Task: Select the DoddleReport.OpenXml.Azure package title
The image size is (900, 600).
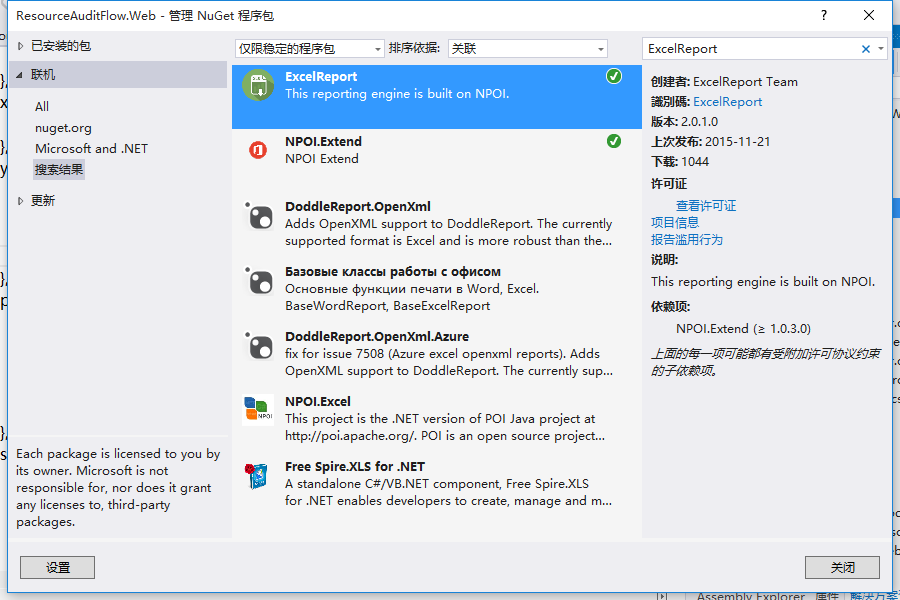Action: [377, 336]
